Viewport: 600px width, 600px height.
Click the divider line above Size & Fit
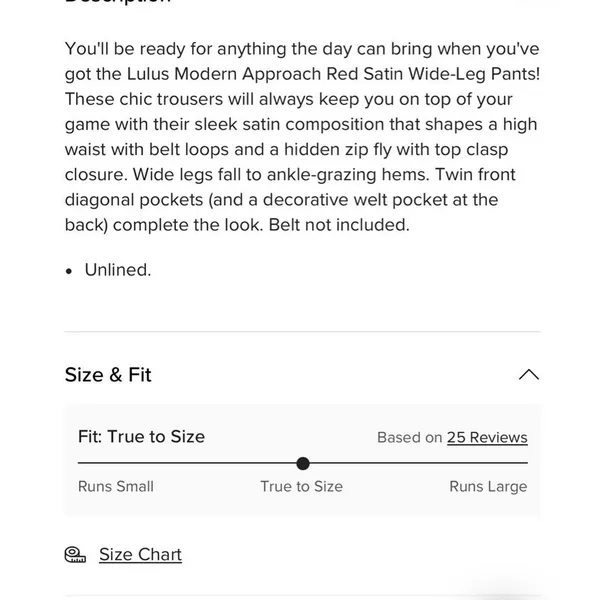coord(302,331)
